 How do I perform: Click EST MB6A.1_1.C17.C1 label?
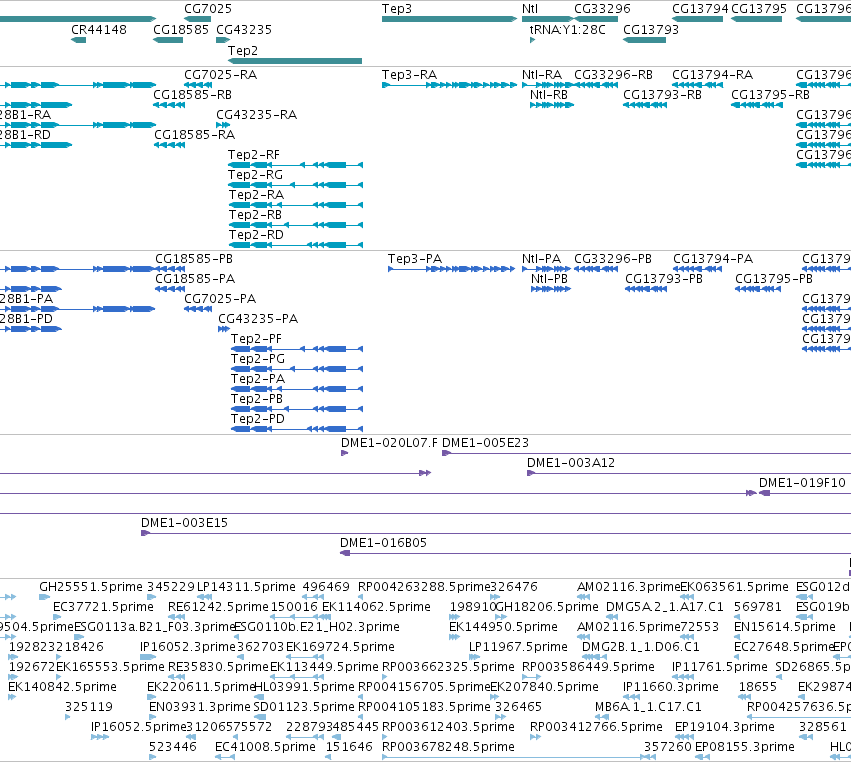click(x=648, y=707)
